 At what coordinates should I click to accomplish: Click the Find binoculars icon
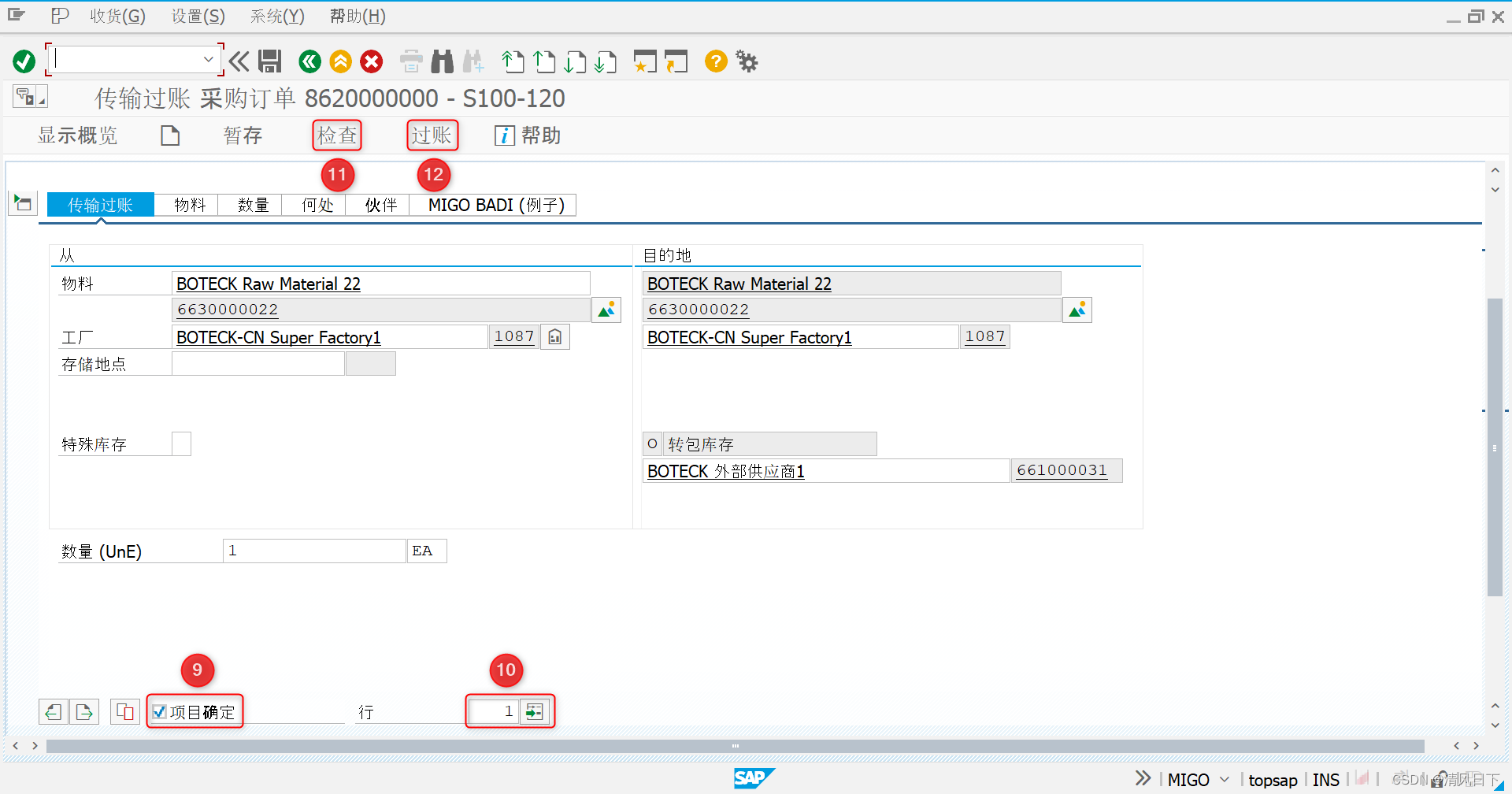[443, 61]
